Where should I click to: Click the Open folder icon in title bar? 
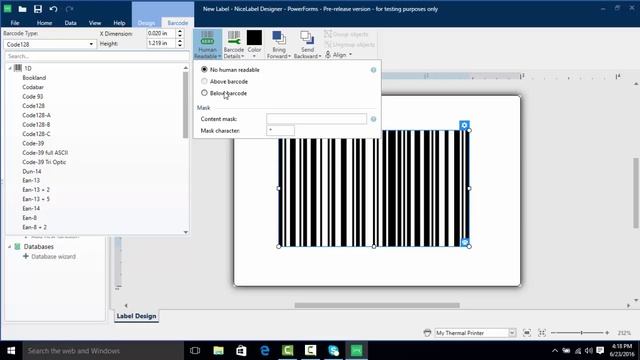pyautogui.click(x=22, y=9)
